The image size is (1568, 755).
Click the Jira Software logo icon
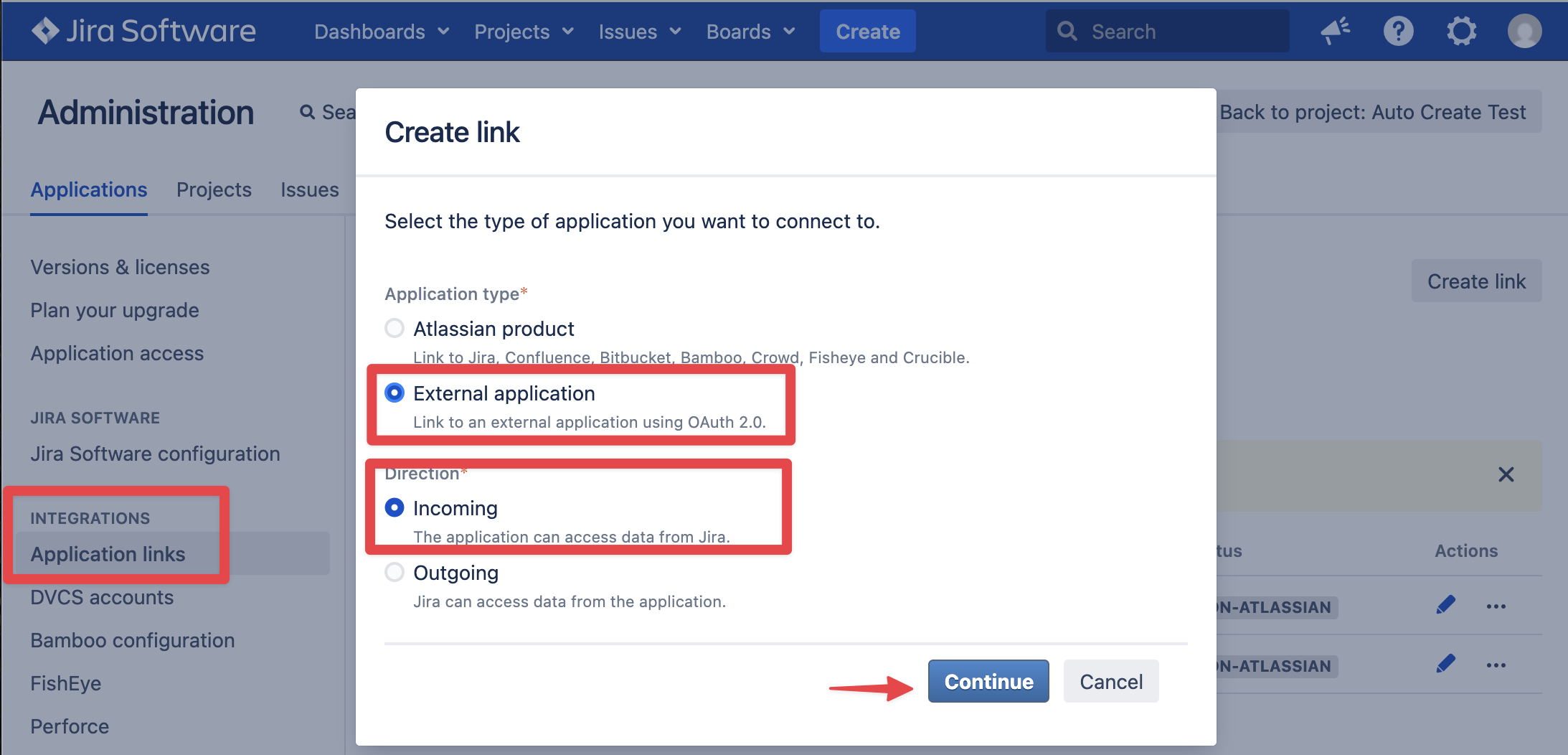pyautogui.click(x=45, y=31)
